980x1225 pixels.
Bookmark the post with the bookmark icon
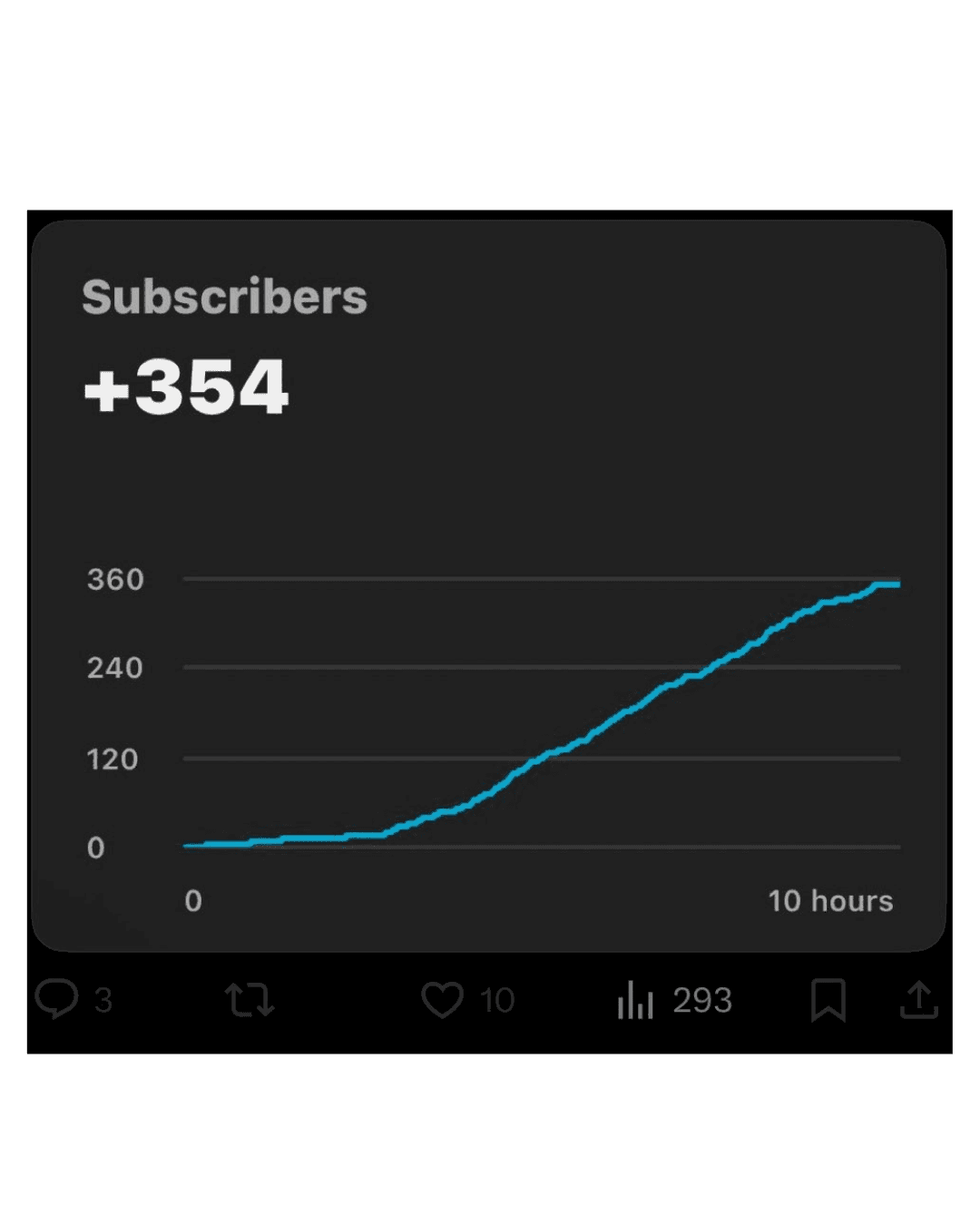[828, 1000]
